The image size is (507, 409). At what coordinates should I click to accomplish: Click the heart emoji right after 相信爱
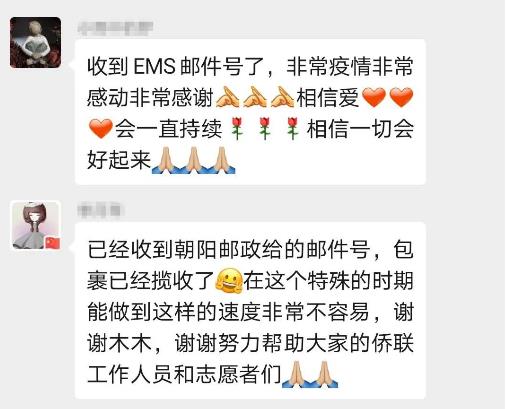click(374, 97)
